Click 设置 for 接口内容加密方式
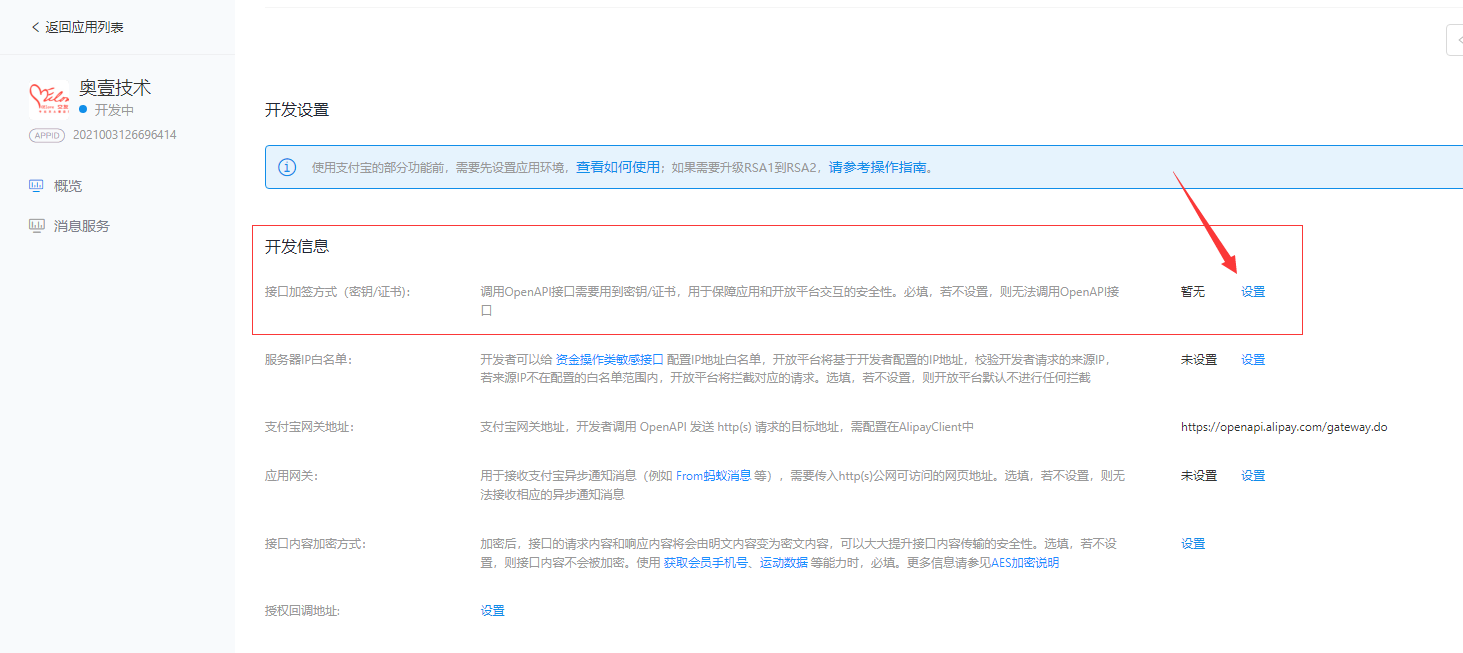The height and width of the screenshot is (653, 1463). [x=1193, y=544]
